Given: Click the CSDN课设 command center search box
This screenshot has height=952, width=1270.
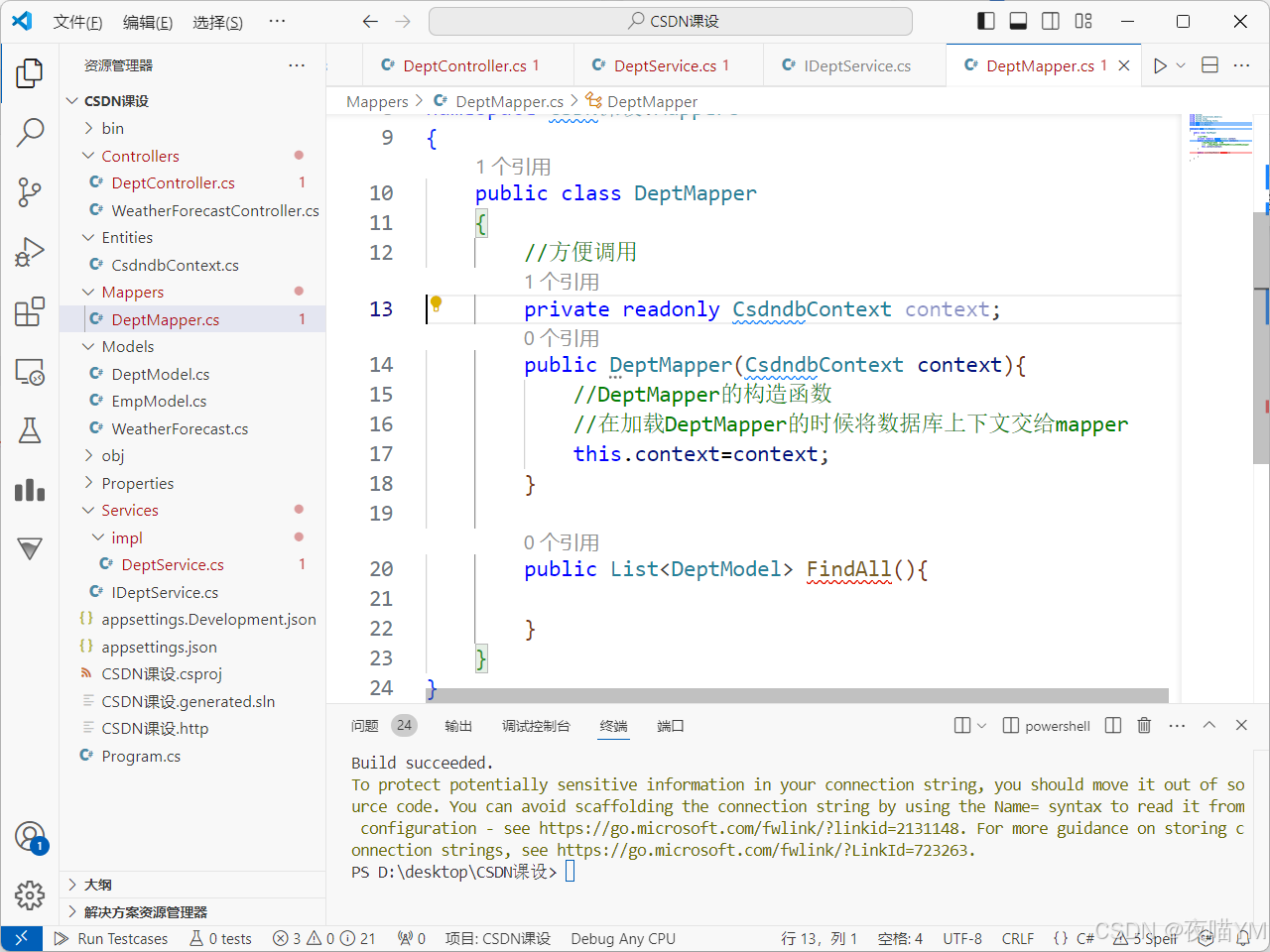Looking at the screenshot, I should pos(671,21).
